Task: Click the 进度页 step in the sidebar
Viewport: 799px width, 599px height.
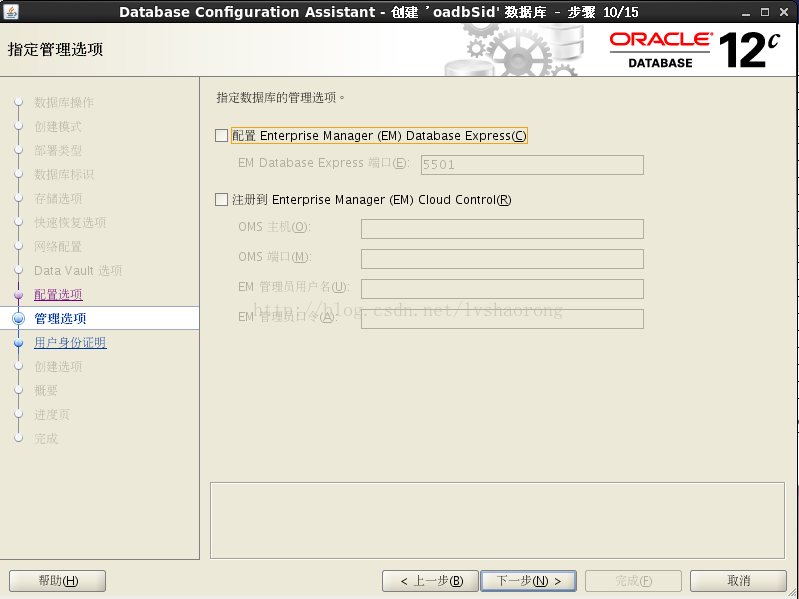Action: click(x=51, y=414)
